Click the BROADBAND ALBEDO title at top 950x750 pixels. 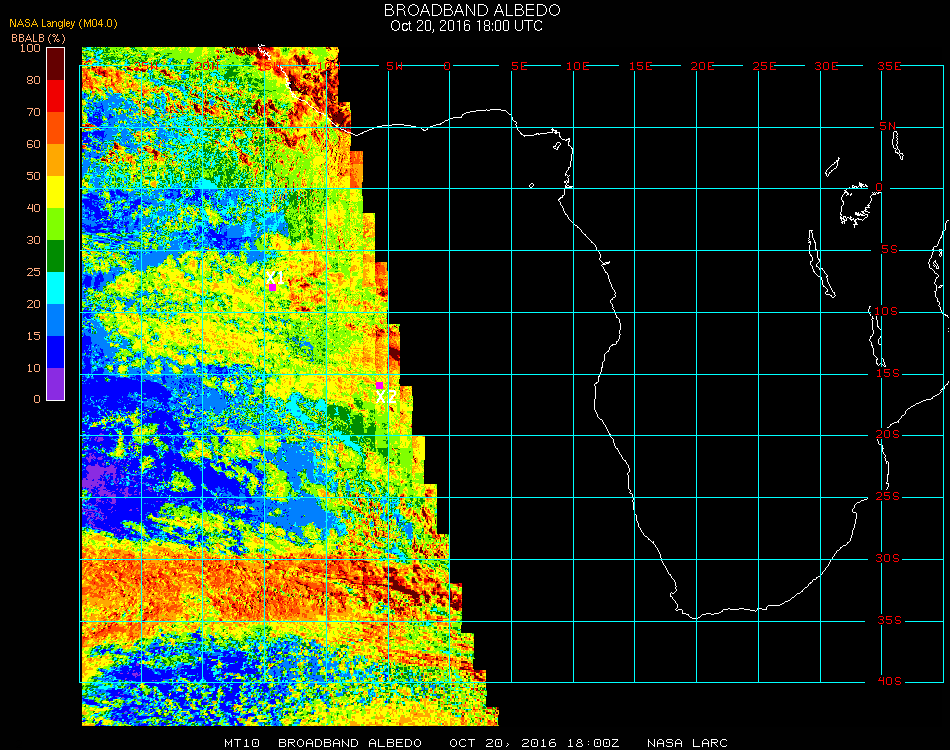472,10
